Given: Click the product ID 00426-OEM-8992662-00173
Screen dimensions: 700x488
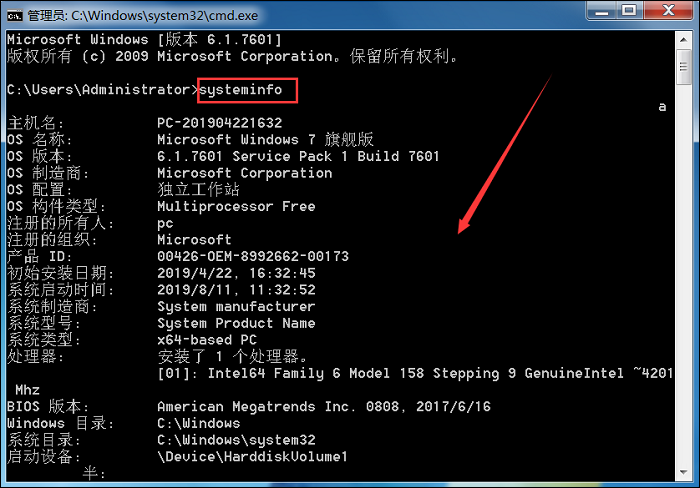Looking at the screenshot, I should point(253,256).
